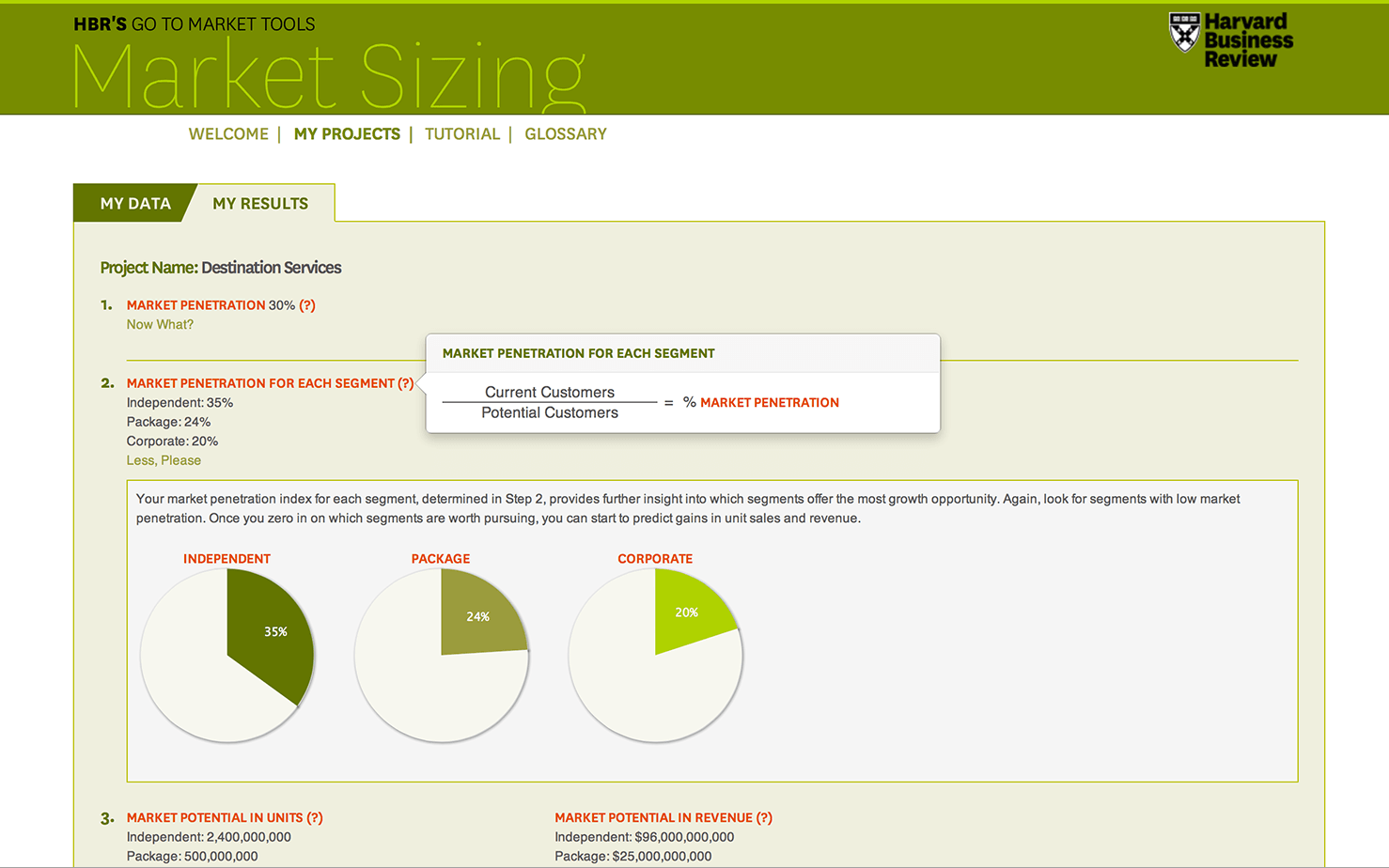Screen dimensions: 1389x868
Task: Select the Package pie chart
Action: click(441, 655)
